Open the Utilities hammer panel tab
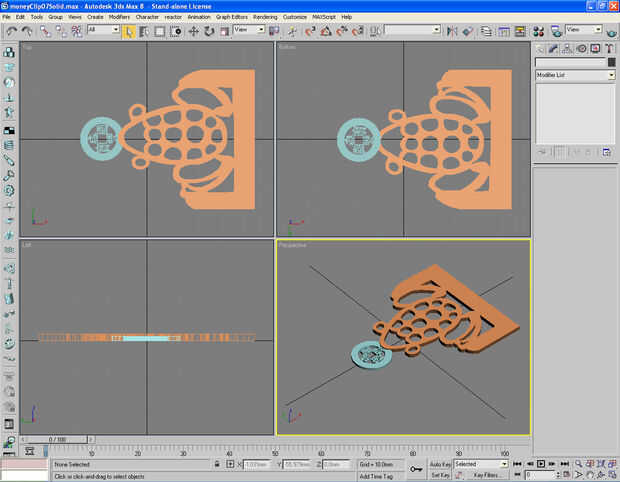The height and width of the screenshot is (482, 620). coord(609,48)
